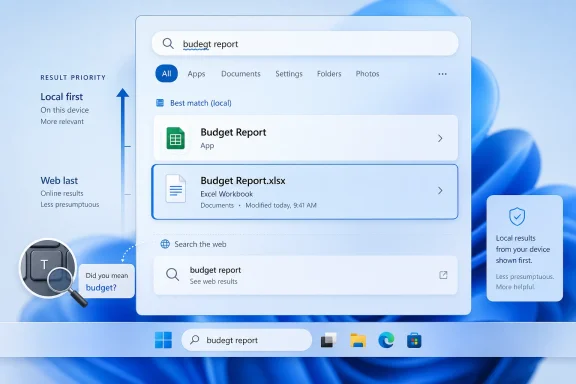Click 'See web results' text

coord(213,281)
